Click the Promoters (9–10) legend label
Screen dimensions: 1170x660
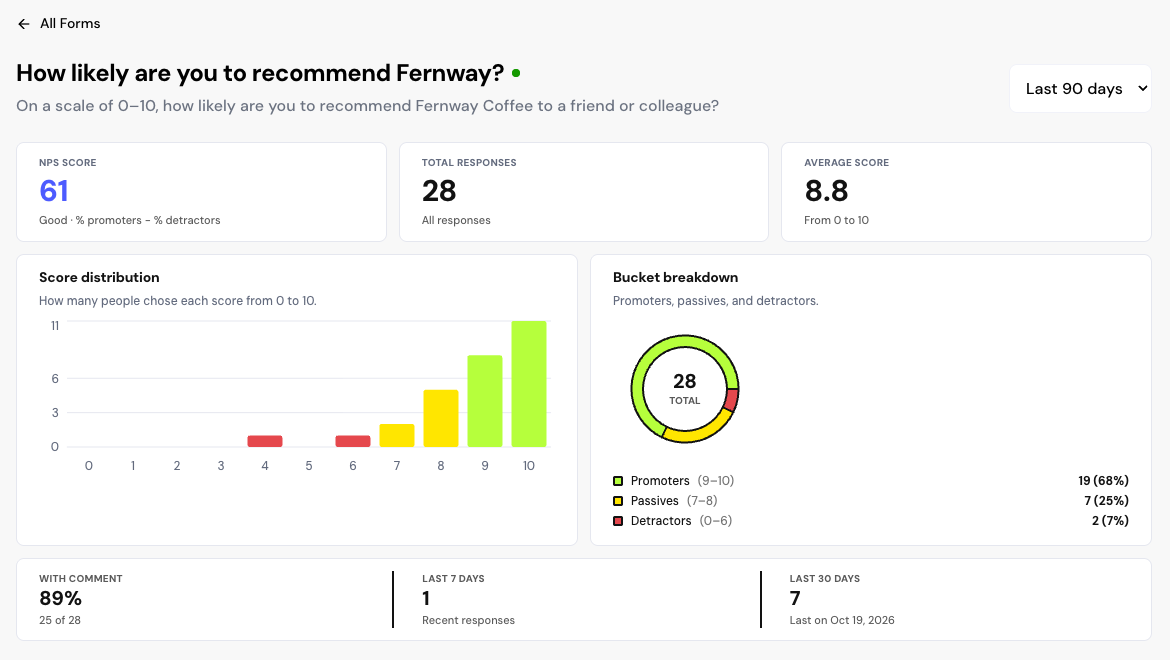tap(682, 481)
